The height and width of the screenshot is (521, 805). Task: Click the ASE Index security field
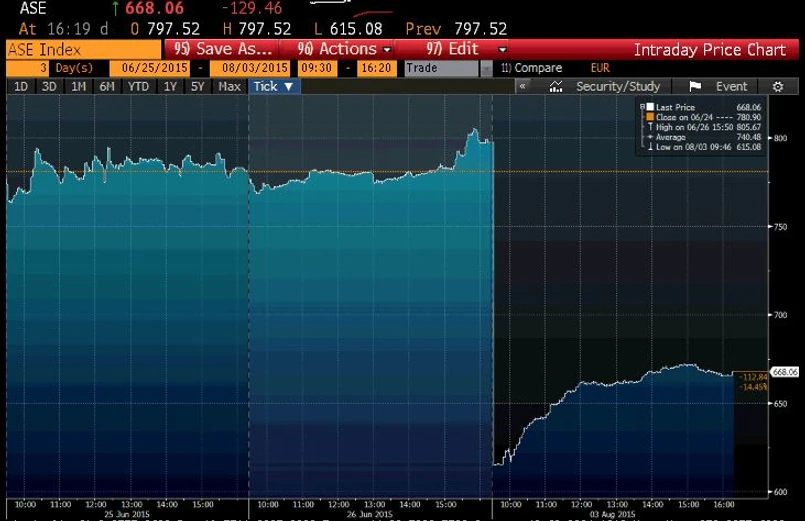[84, 50]
